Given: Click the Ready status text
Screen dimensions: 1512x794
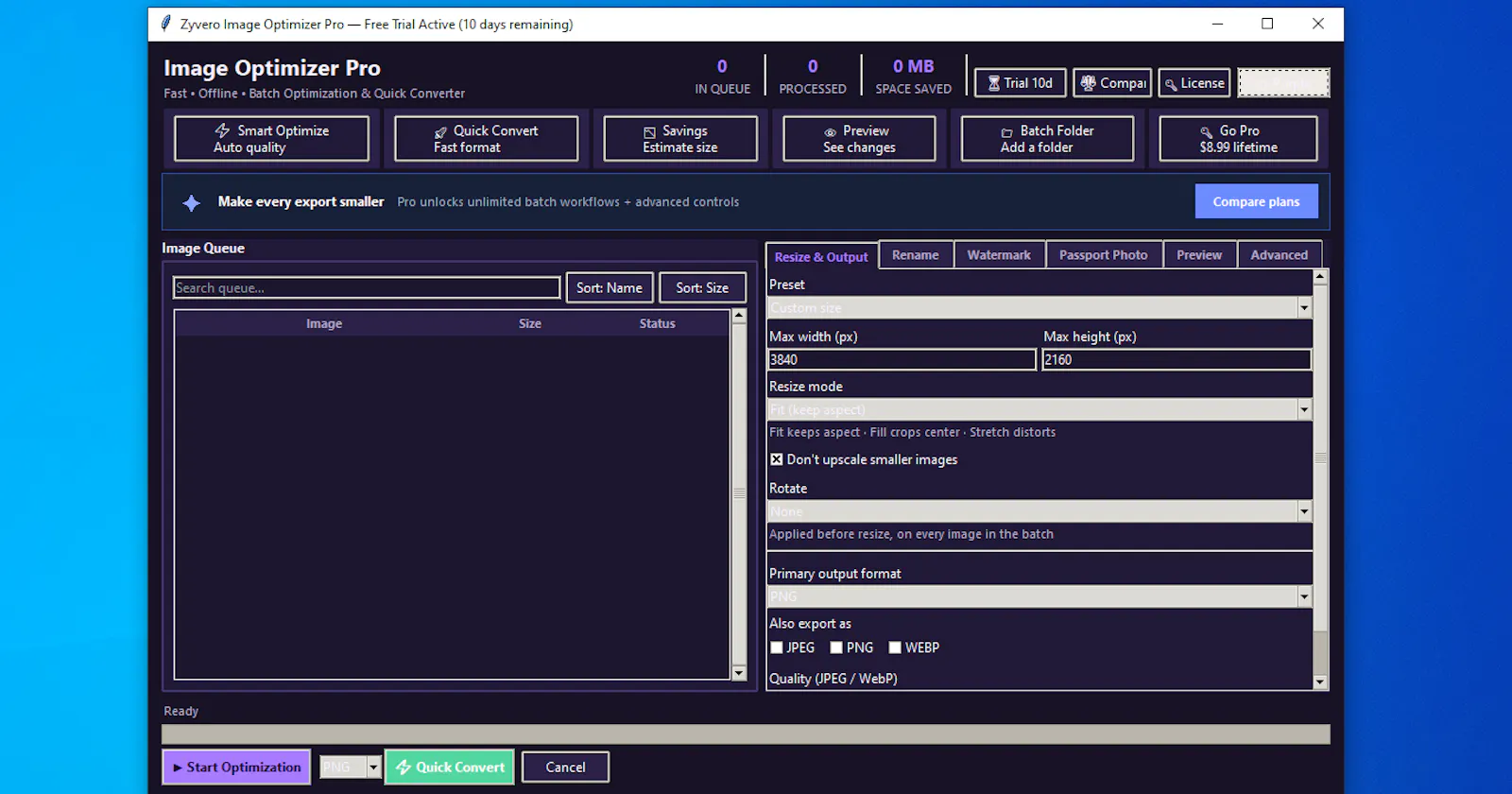Looking at the screenshot, I should [180, 711].
